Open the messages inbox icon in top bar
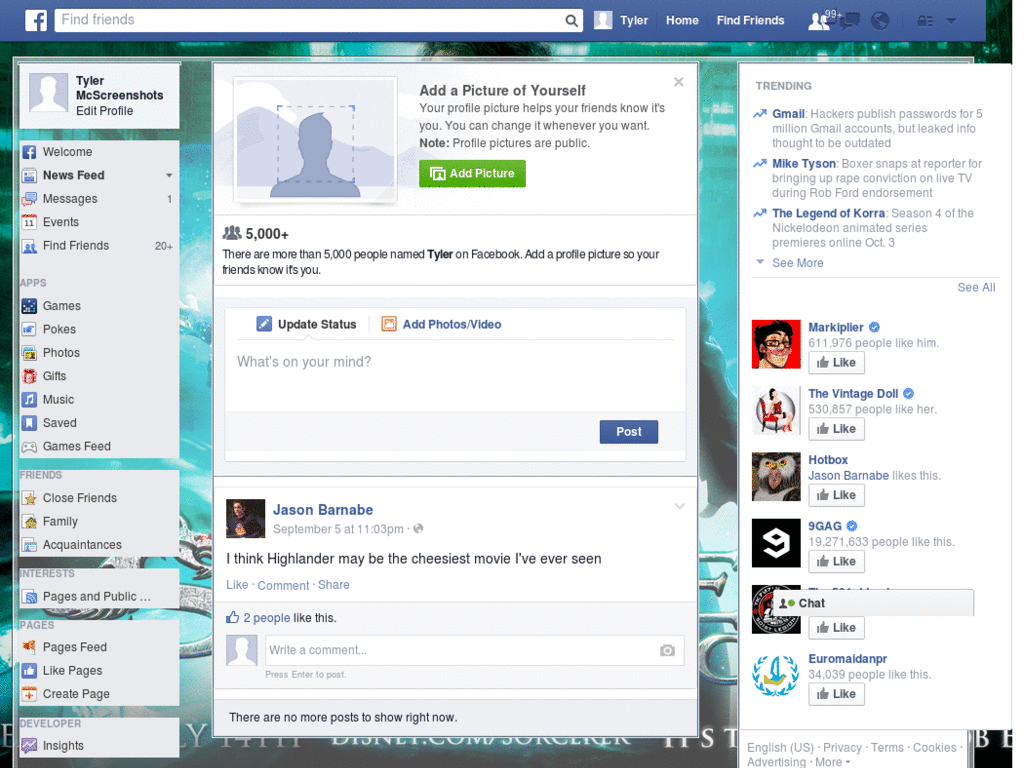 coord(849,21)
